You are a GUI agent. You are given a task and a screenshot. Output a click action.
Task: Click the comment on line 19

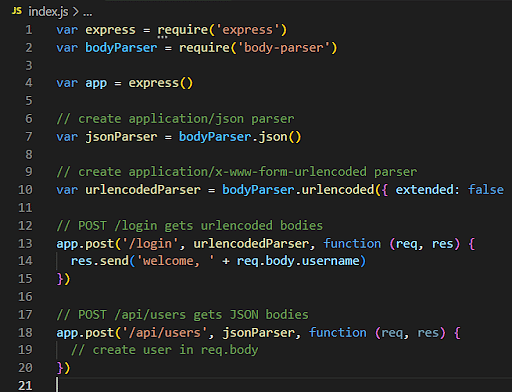(x=165, y=350)
